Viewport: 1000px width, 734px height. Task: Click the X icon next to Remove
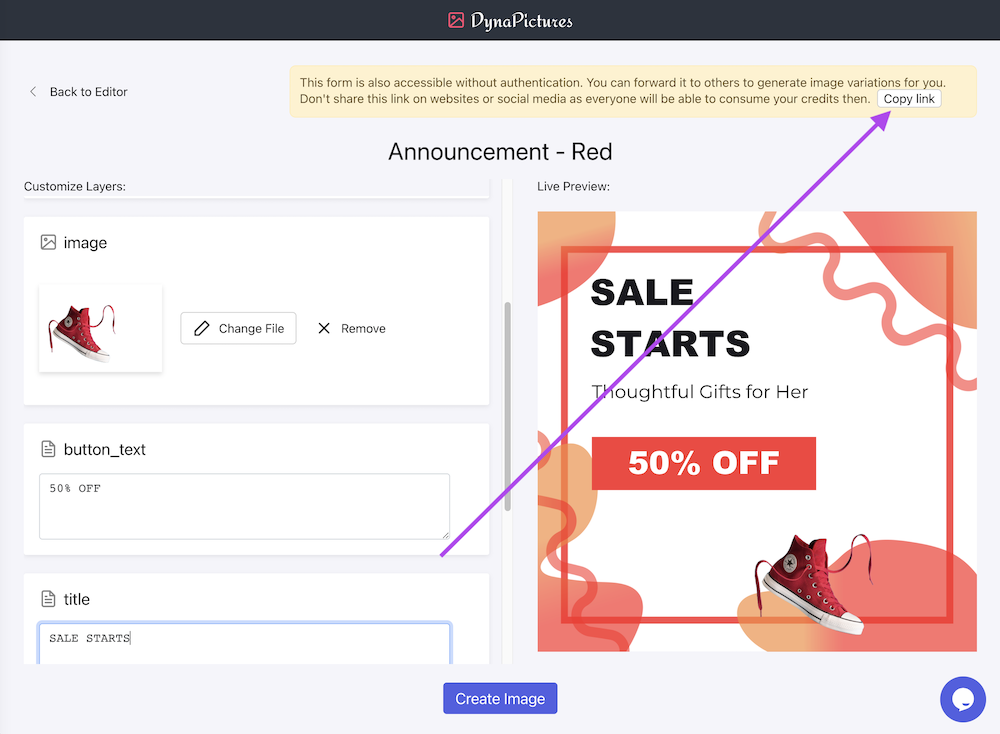(x=324, y=328)
